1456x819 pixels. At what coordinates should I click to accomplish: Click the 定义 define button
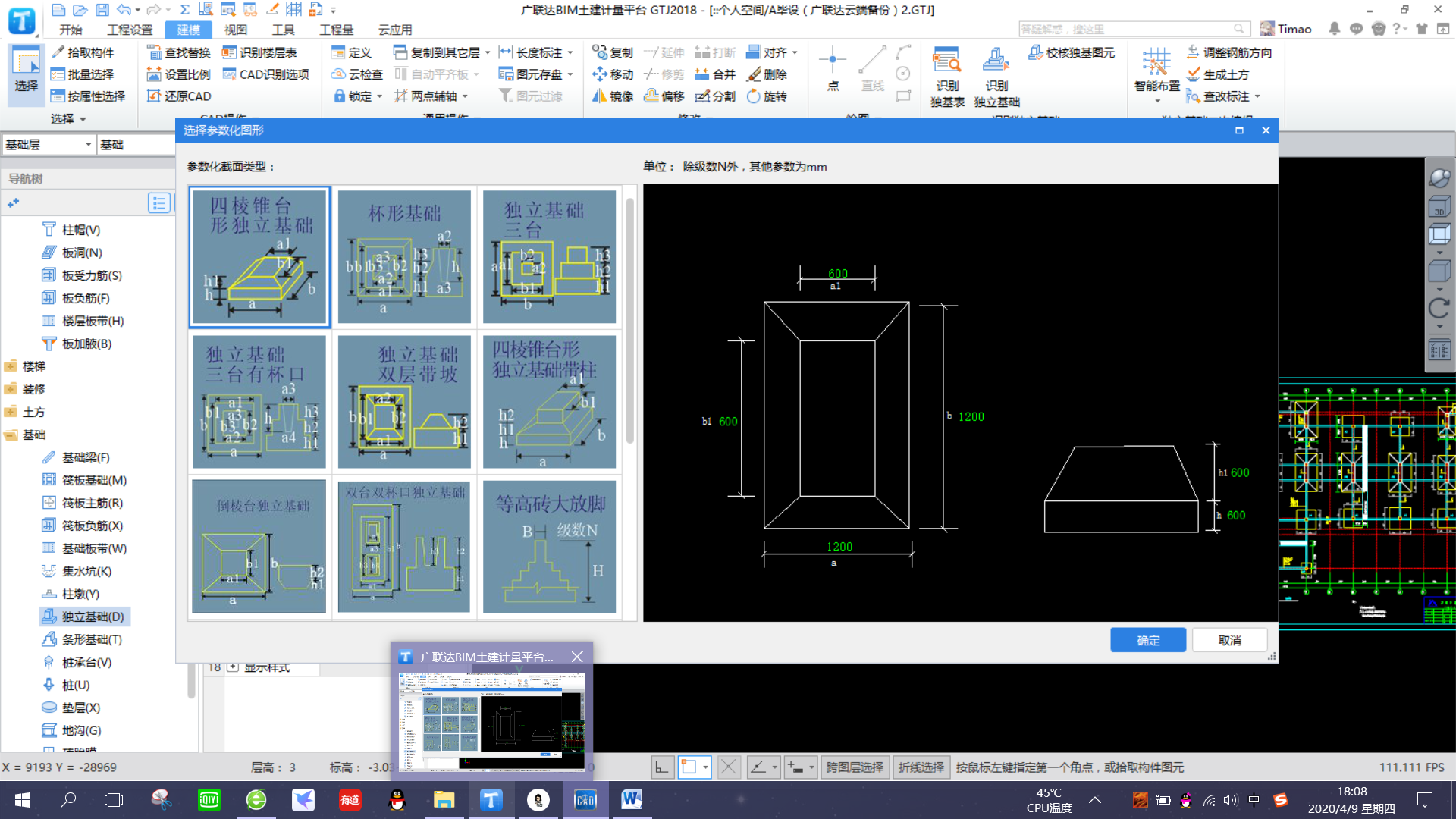351,52
